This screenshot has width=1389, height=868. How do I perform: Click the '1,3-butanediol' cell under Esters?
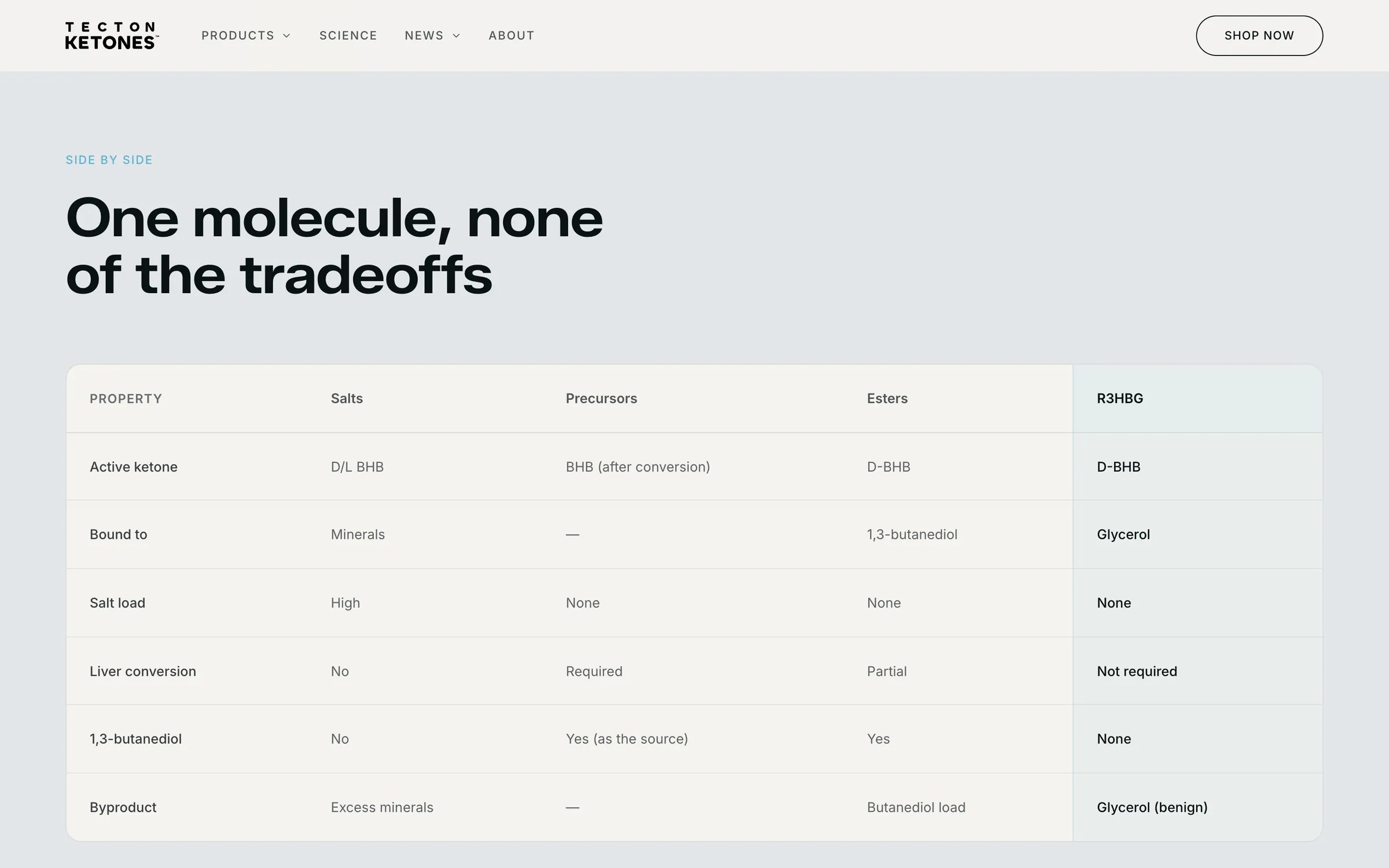(x=912, y=535)
